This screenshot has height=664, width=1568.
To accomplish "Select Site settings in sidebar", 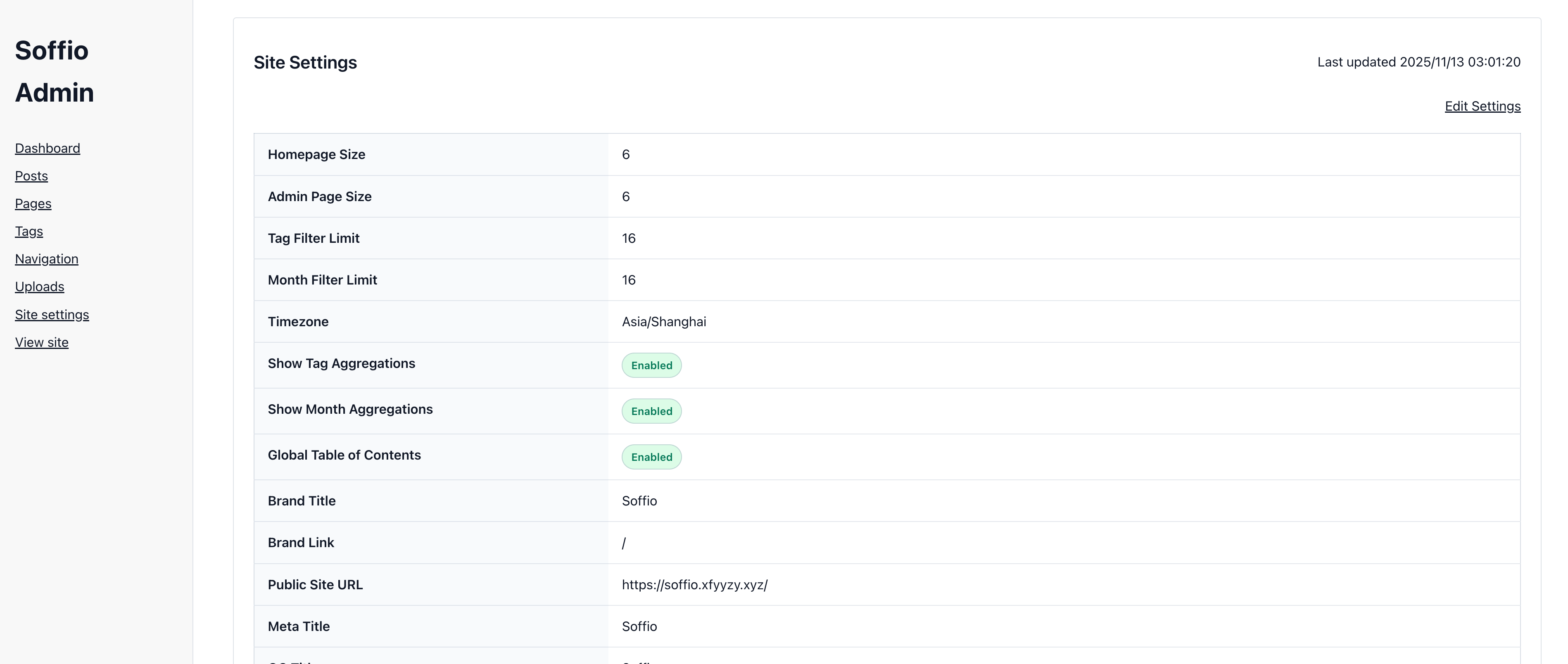I will tap(52, 315).
